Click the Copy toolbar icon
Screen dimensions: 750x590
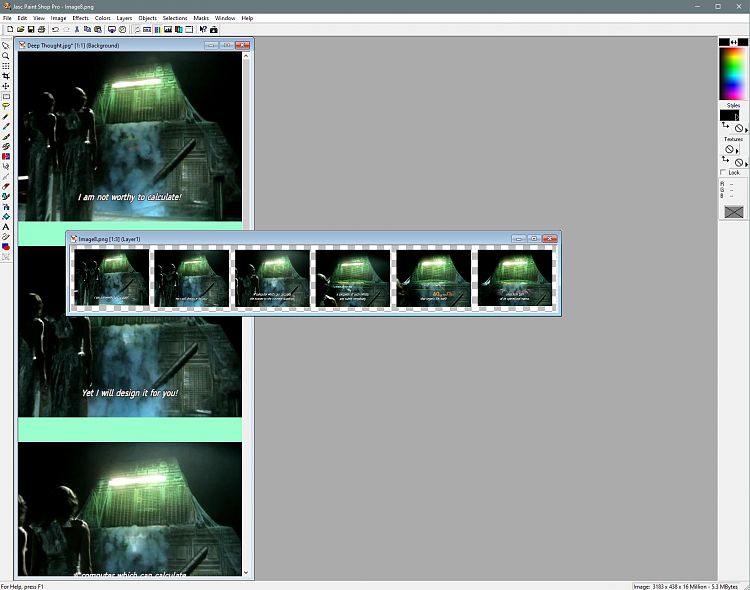click(87, 30)
